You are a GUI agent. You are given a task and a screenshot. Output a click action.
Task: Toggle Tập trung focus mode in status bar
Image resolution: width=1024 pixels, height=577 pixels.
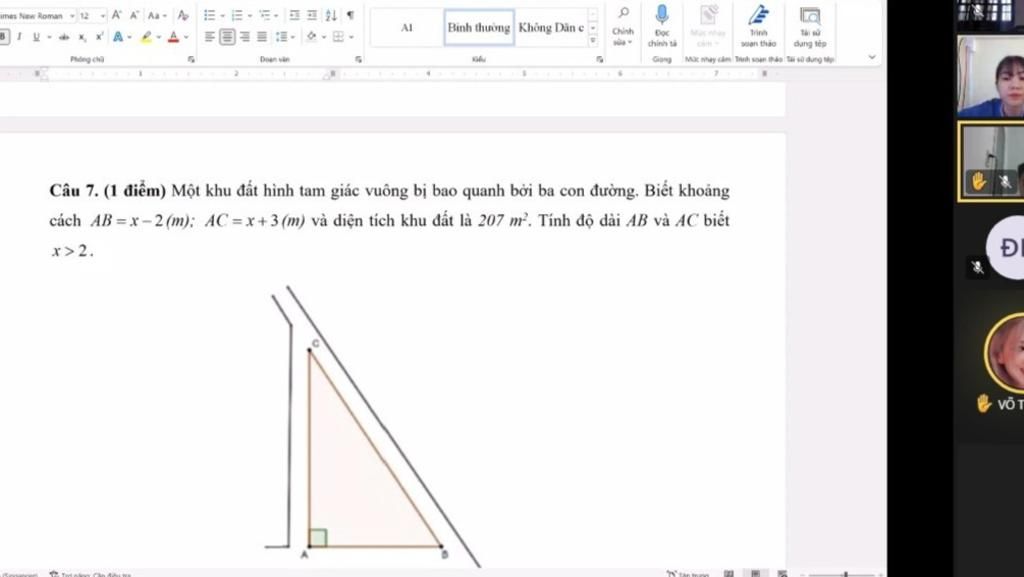687,574
